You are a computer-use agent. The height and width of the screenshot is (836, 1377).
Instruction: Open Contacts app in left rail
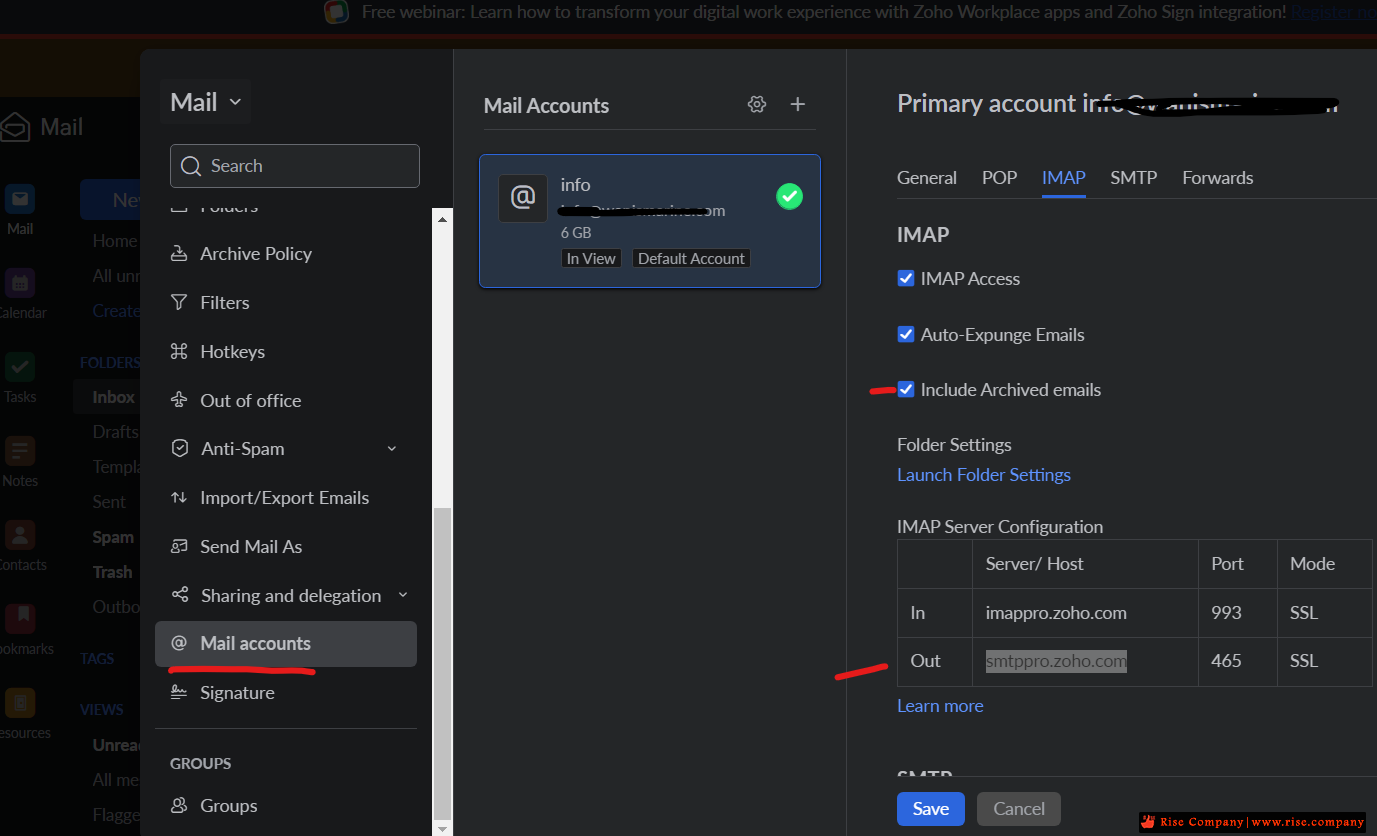(x=20, y=545)
